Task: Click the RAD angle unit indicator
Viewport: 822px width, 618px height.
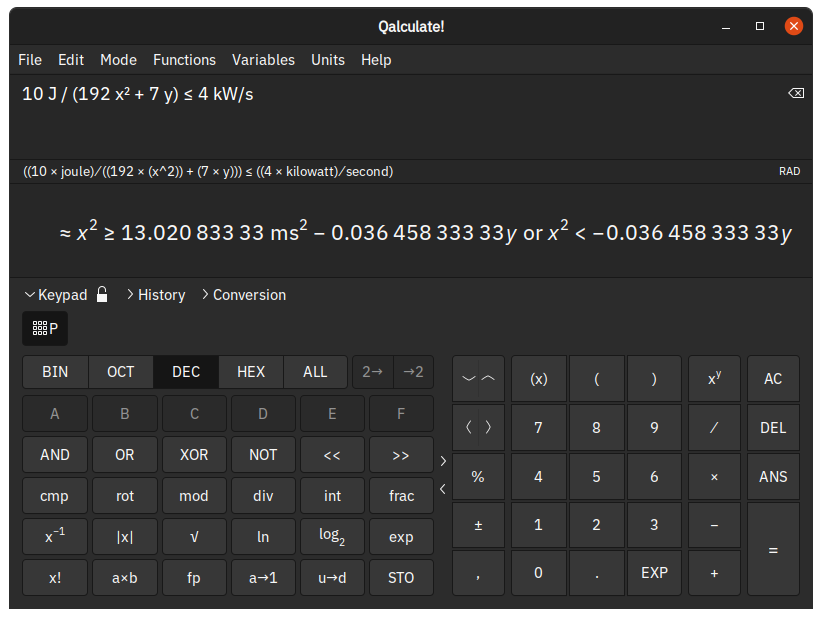Action: pos(789,171)
